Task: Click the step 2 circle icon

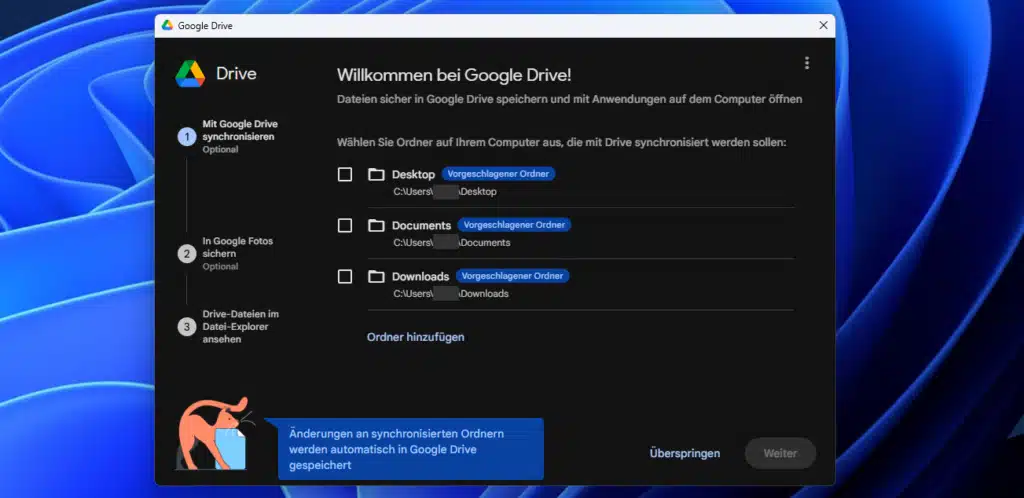Action: coord(187,254)
